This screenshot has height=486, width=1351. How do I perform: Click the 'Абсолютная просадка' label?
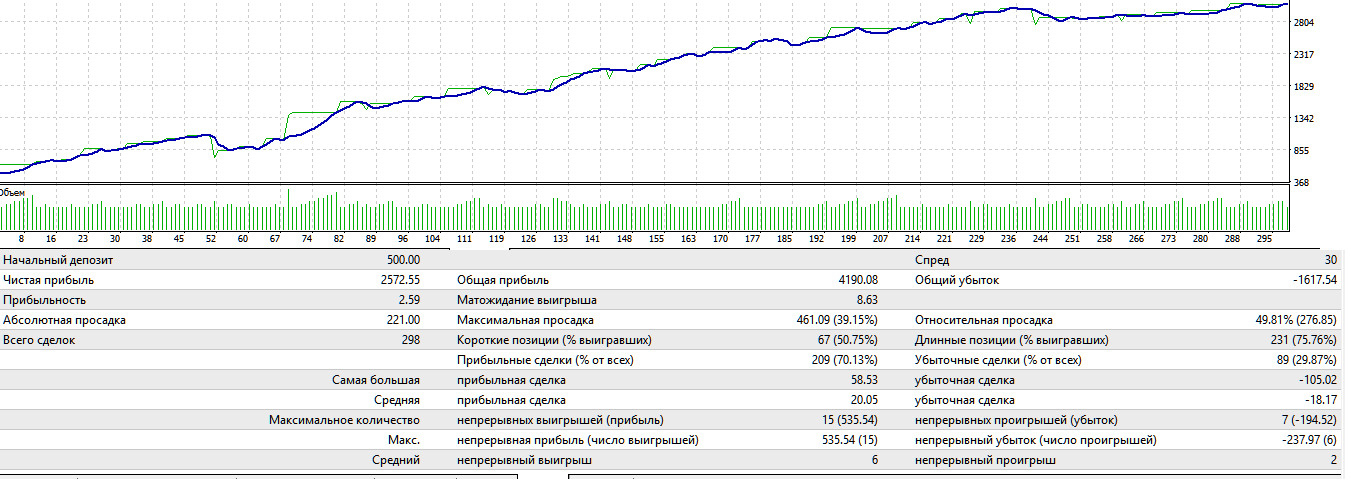pyautogui.click(x=64, y=320)
